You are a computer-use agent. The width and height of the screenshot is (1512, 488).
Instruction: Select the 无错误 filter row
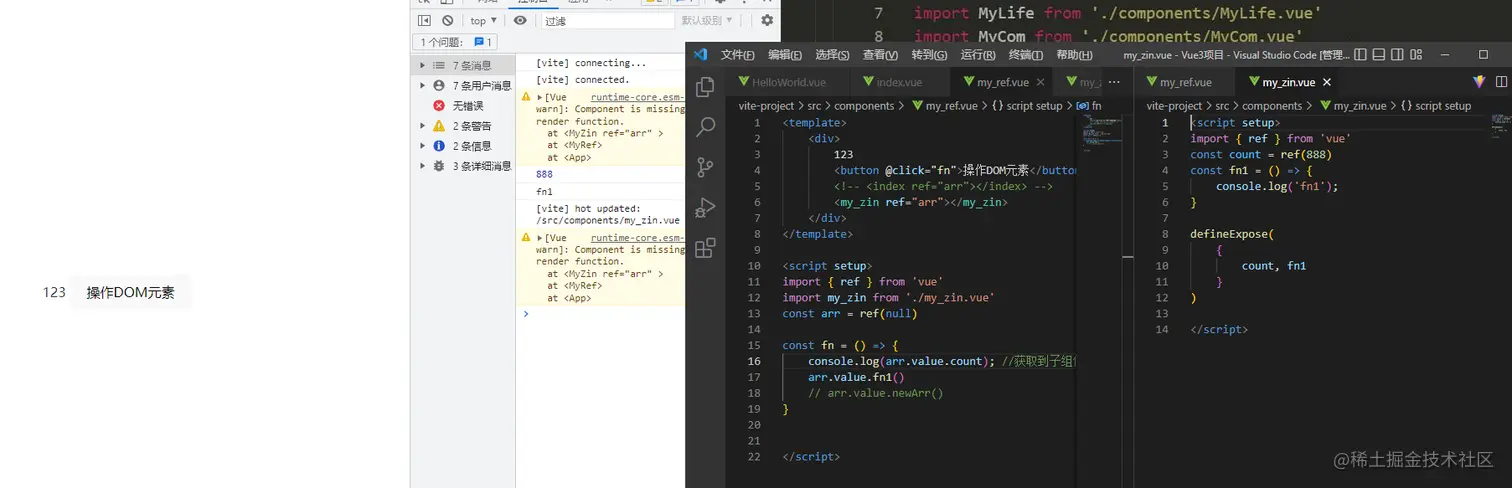[x=463, y=106]
